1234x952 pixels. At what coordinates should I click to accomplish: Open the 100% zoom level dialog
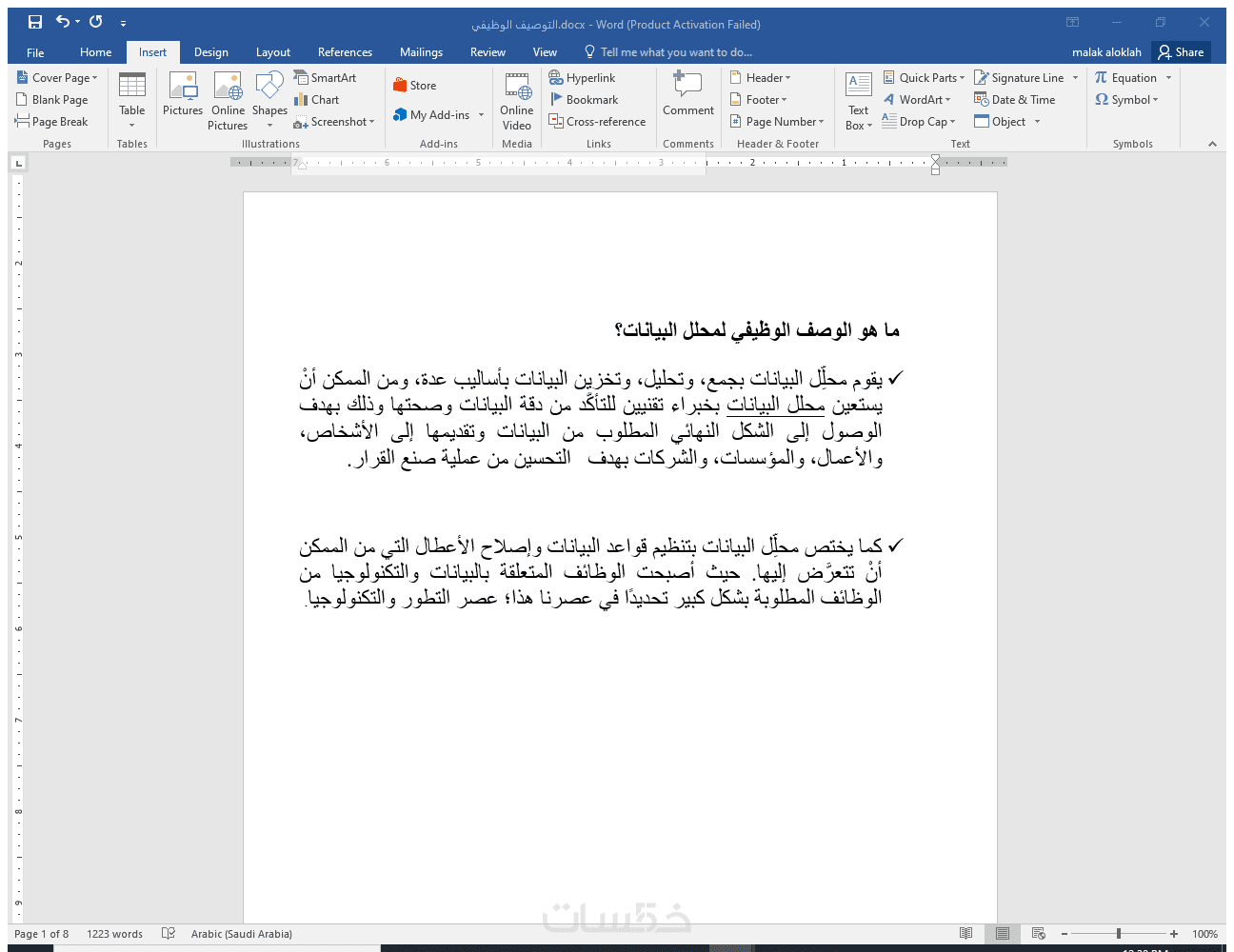coord(1204,934)
